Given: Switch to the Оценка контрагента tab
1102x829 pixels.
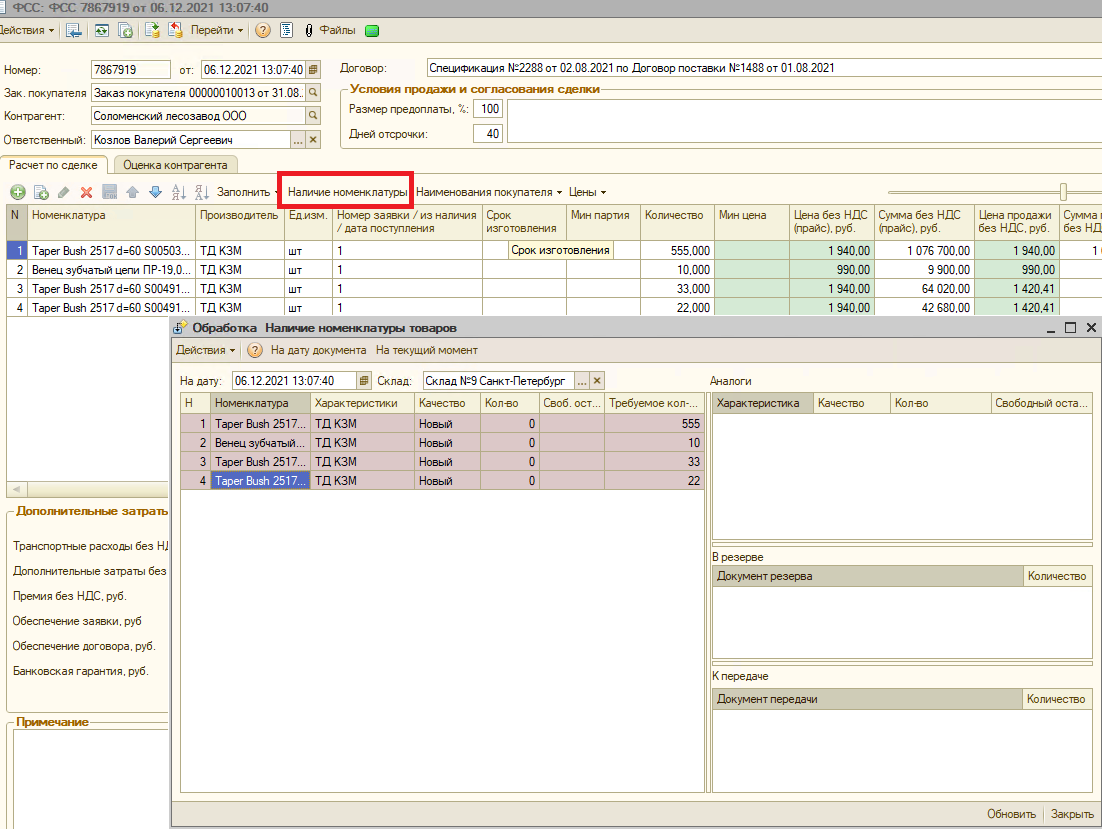Looking at the screenshot, I should [175, 165].
